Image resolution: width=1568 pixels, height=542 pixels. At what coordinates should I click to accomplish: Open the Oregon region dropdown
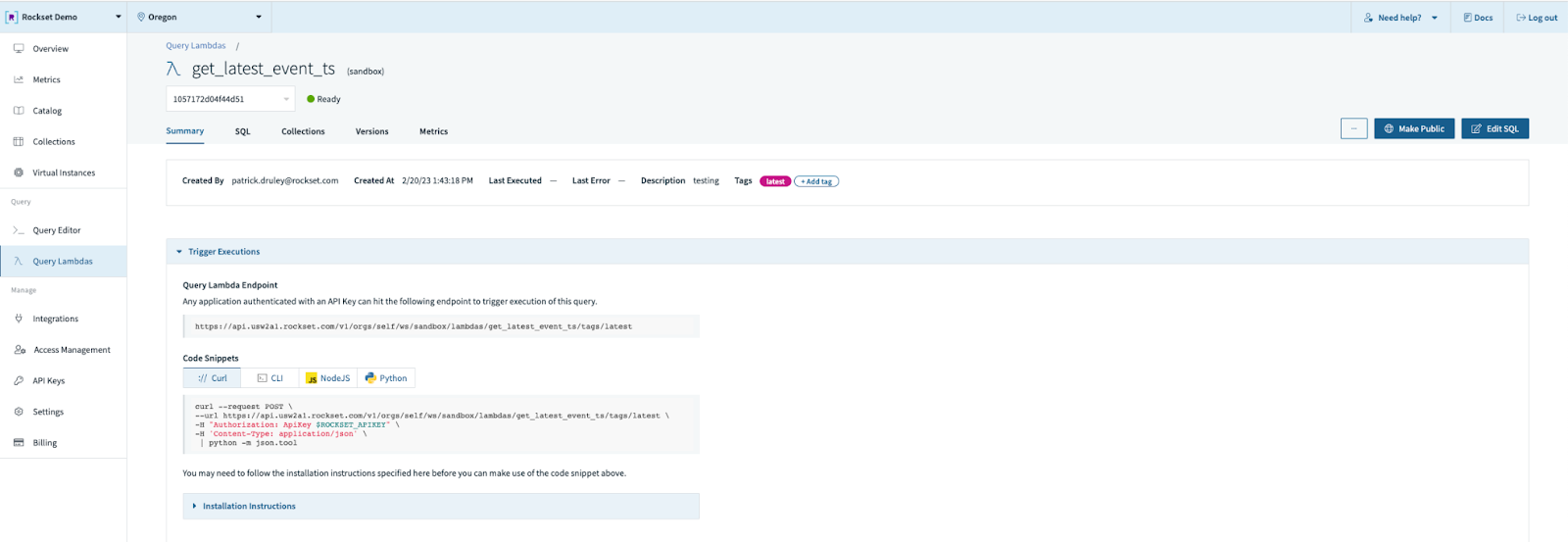click(200, 17)
